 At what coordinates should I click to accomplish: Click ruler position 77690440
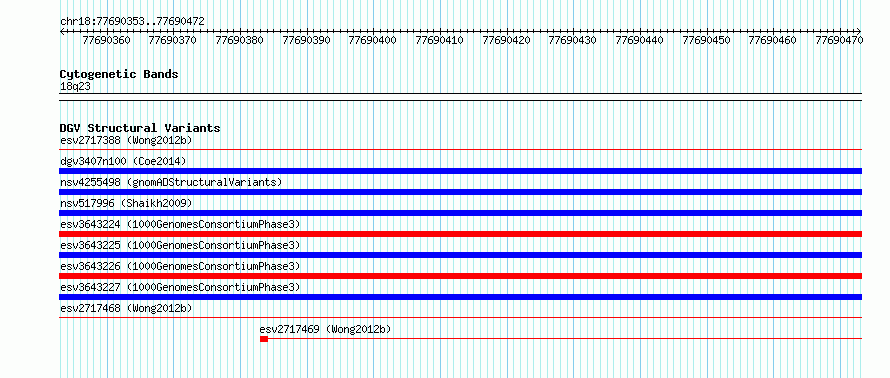pyautogui.click(x=639, y=40)
